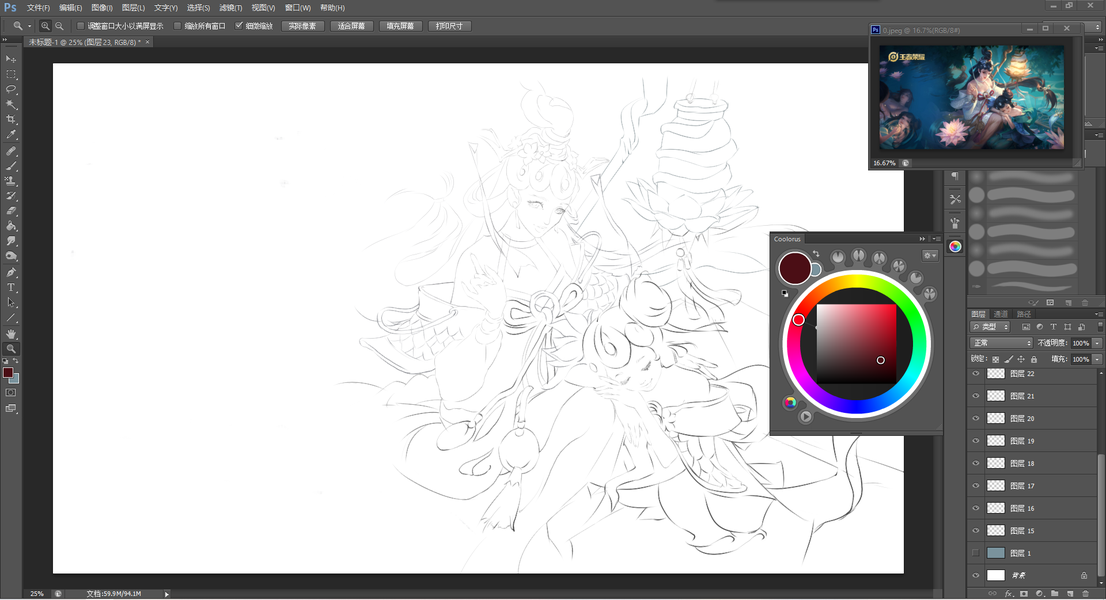Open the status bar info arrow
The height and width of the screenshot is (600, 1106).
166,594
